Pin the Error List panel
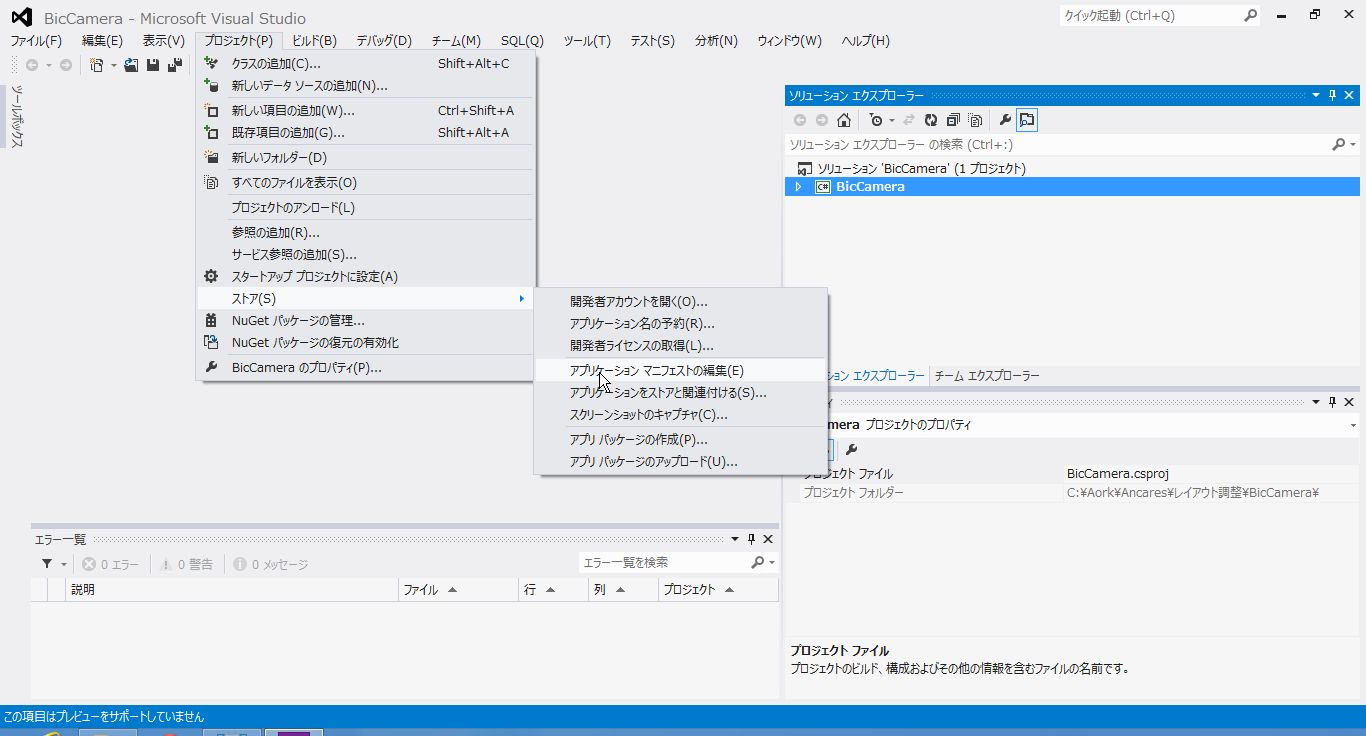Screen dimensions: 1366x736 [x=752, y=539]
